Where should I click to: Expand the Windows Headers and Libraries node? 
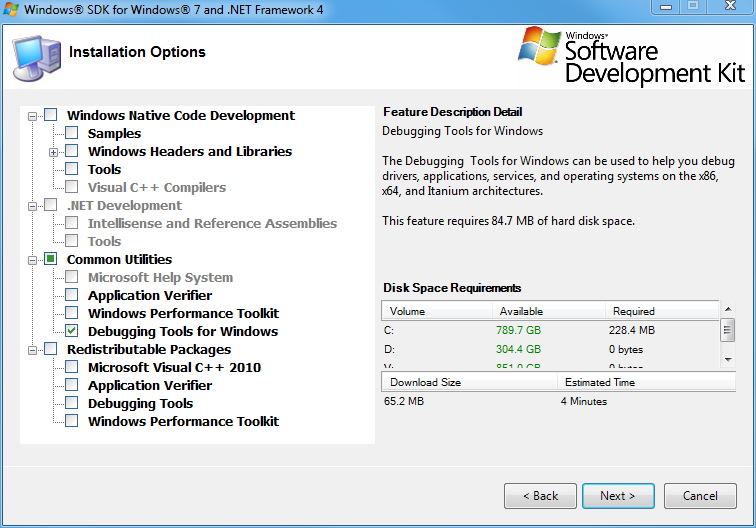(x=54, y=152)
